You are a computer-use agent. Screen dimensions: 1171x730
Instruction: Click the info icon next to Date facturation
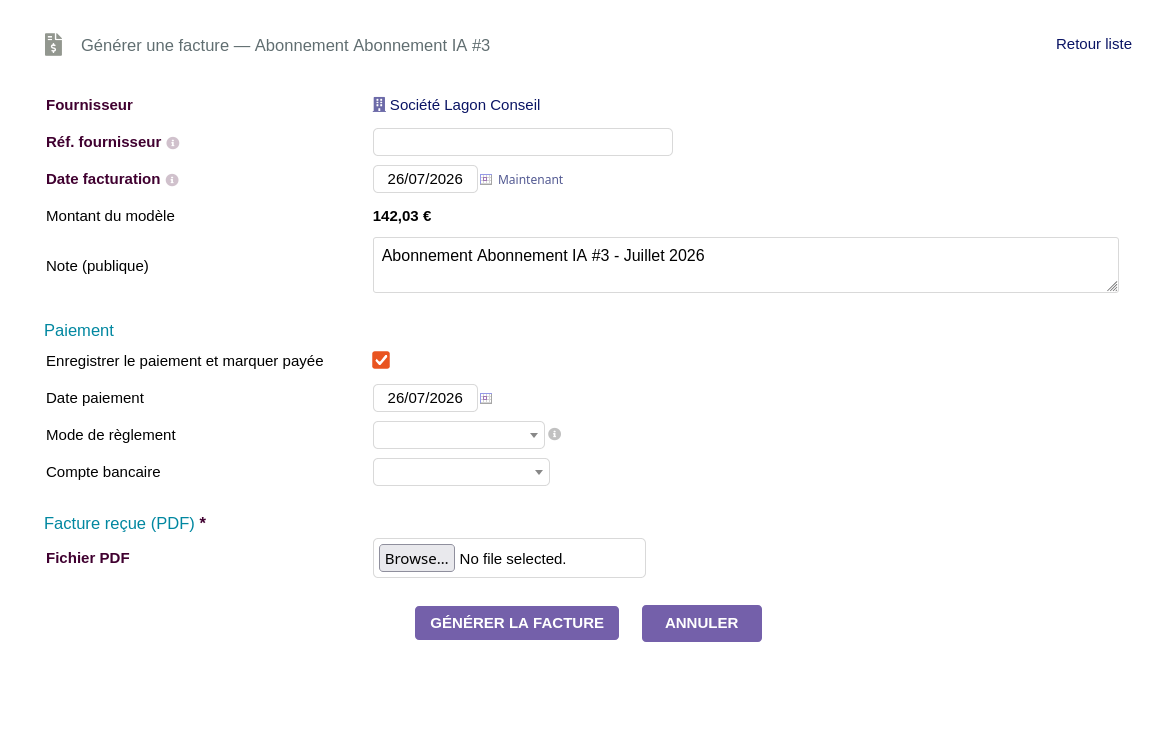172,180
